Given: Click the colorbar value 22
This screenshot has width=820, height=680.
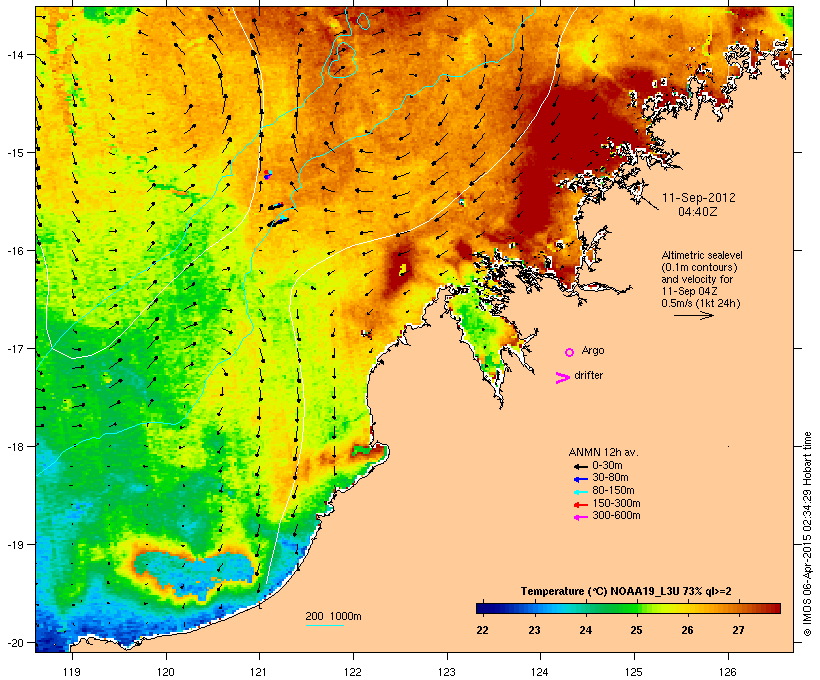Looking at the screenshot, I should [x=483, y=630].
